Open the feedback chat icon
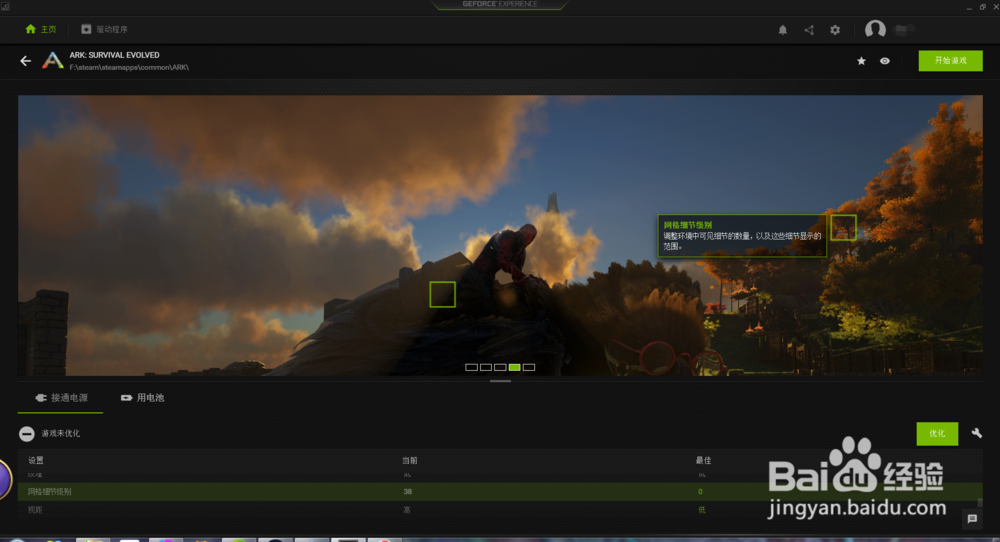The image size is (1000, 542). (972, 518)
